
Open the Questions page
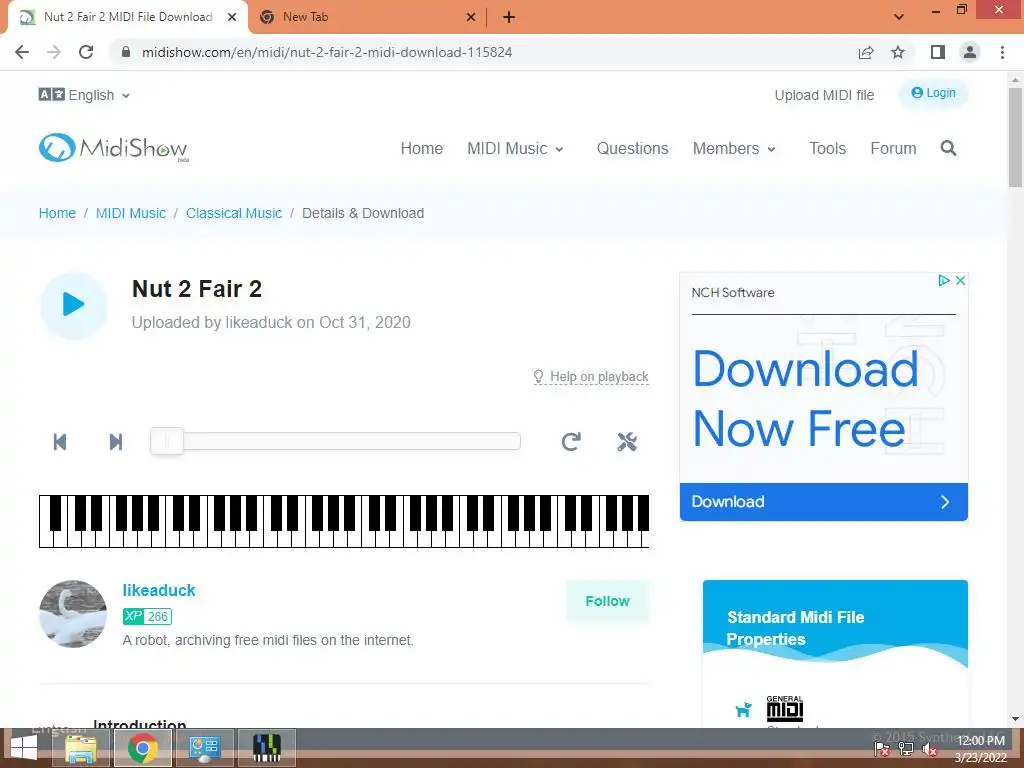pyautogui.click(x=632, y=149)
